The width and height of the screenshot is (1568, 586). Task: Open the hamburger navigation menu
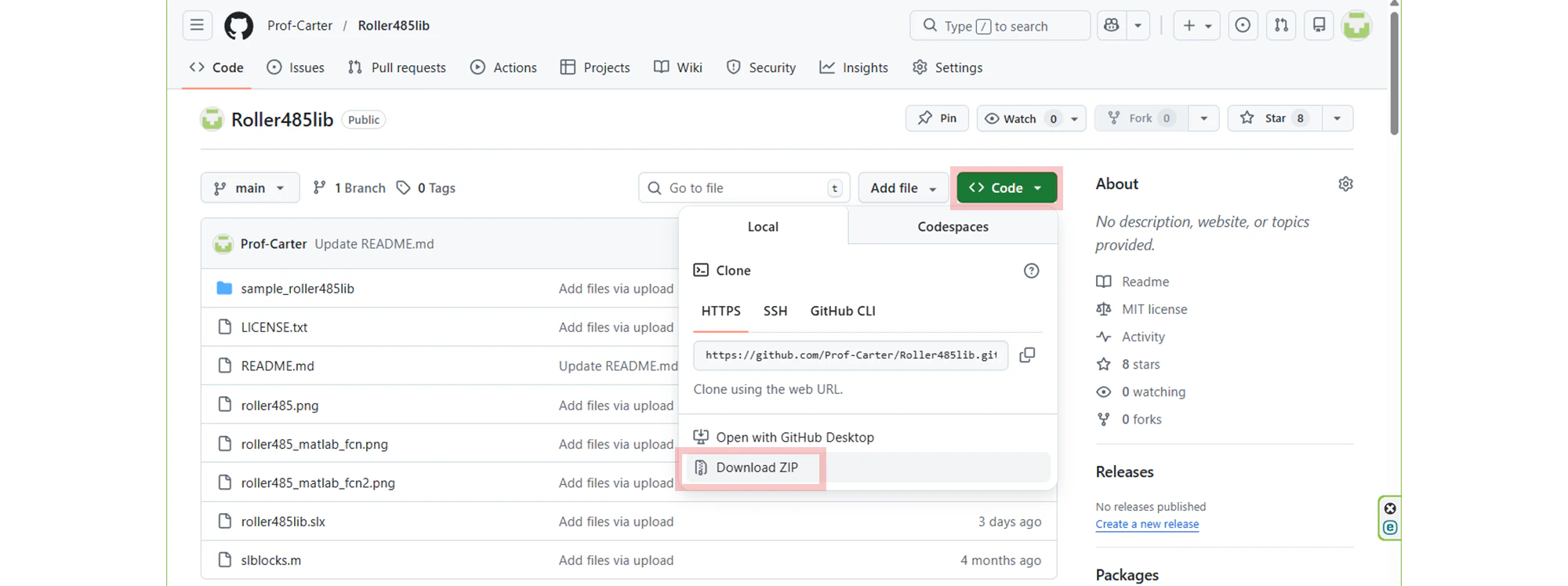coord(197,25)
